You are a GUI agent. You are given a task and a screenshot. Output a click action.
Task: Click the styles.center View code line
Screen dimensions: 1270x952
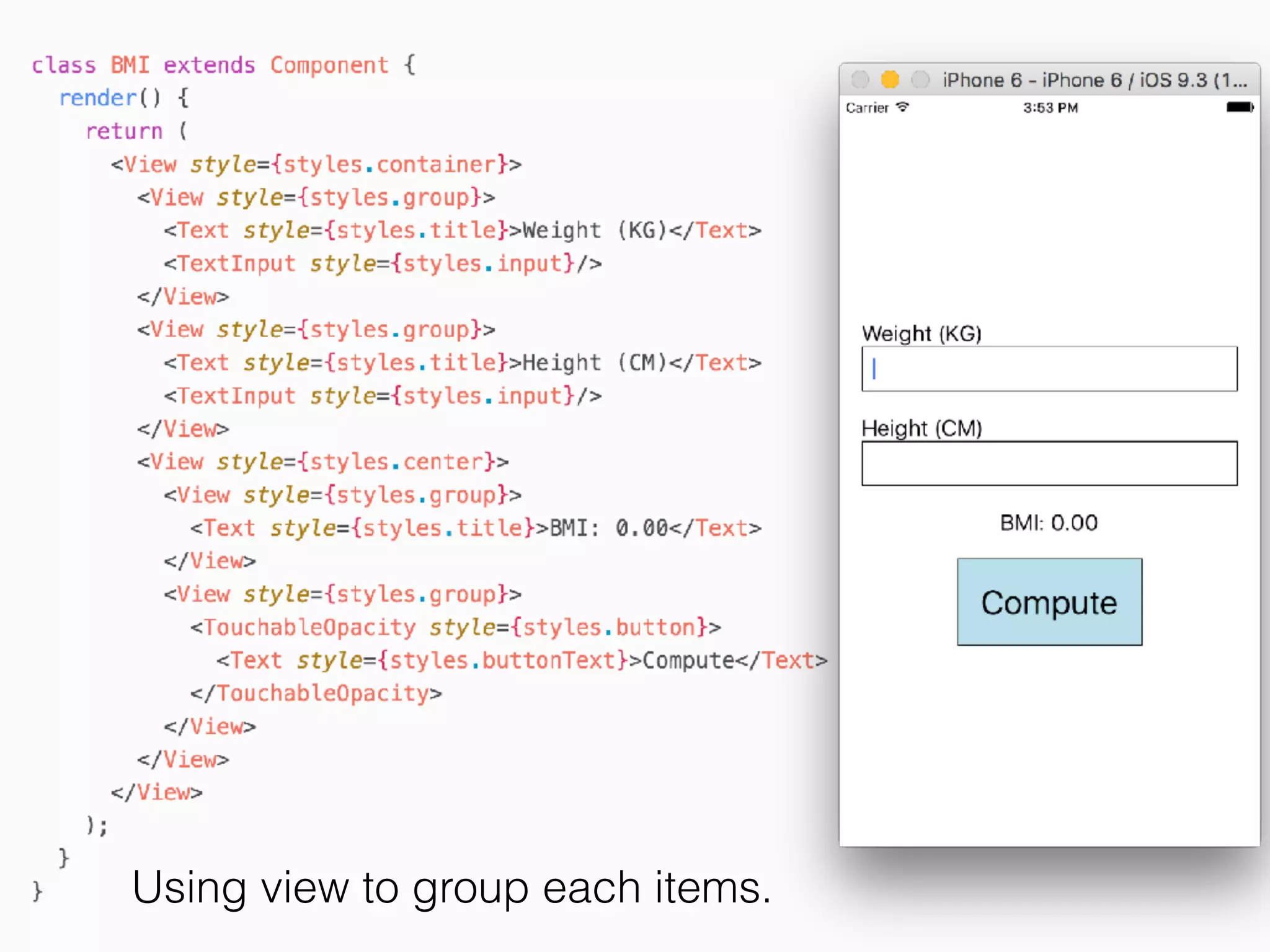click(322, 462)
